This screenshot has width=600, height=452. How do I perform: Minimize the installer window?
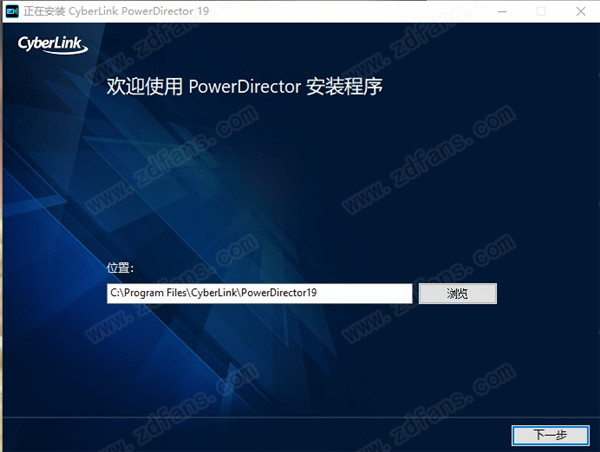click(502, 11)
